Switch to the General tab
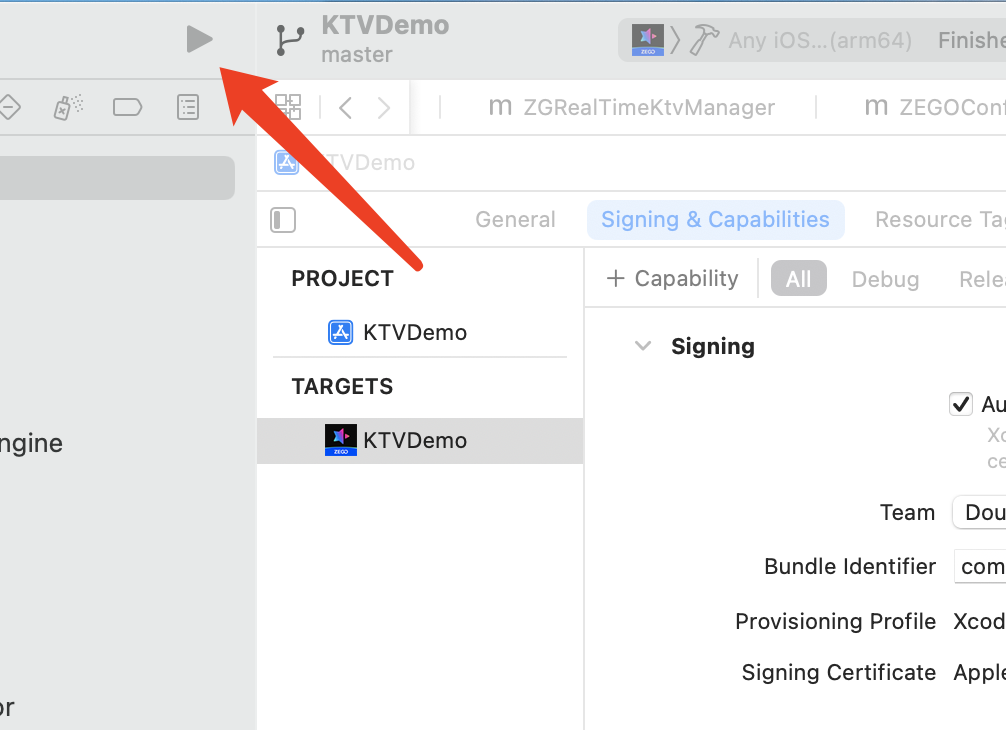Viewport: 1006px width, 730px height. point(515,219)
